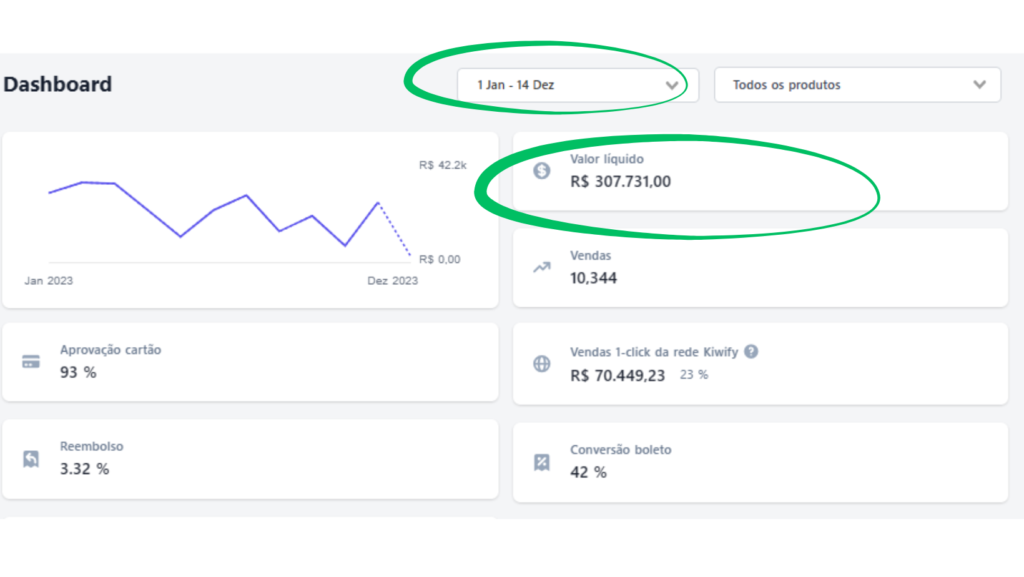The height and width of the screenshot is (577, 1024).
Task: Click the 3.32 % refund rate value
Action: [84, 469]
